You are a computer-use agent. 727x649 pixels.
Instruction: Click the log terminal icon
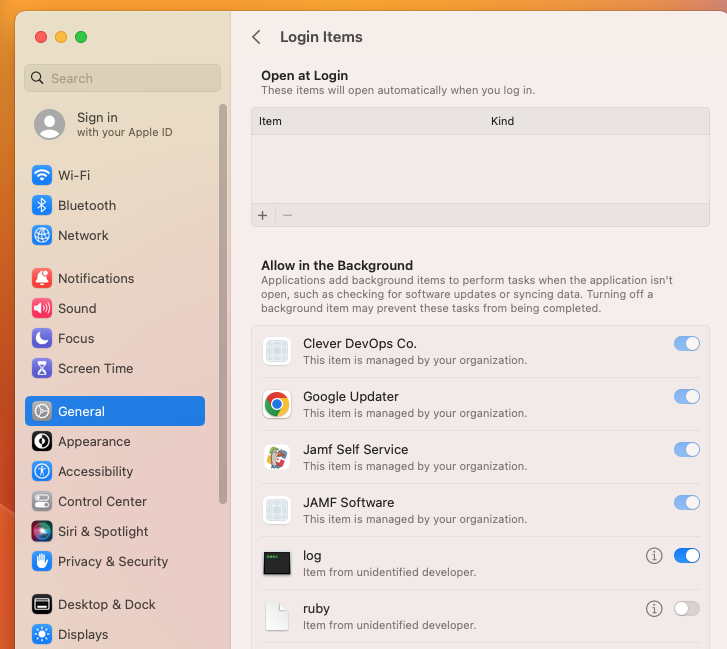pos(277,563)
